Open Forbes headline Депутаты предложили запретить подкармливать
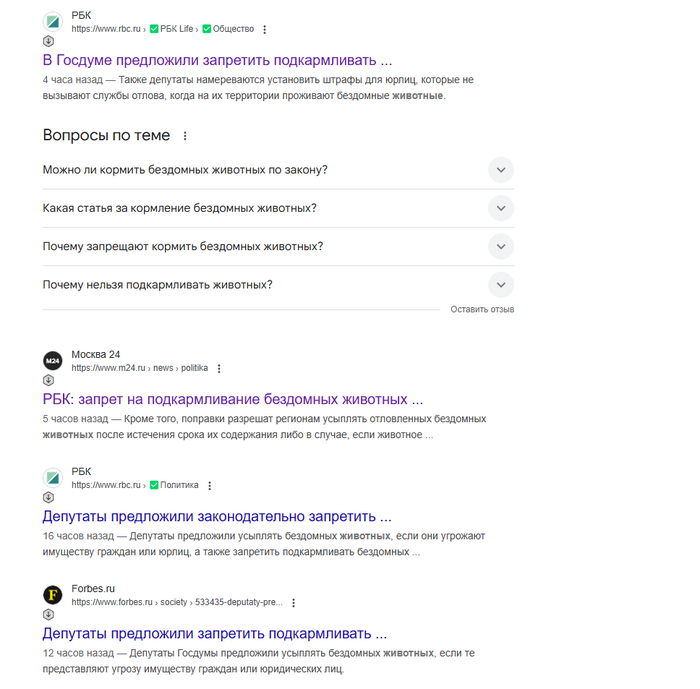The width and height of the screenshot is (700, 689). point(214,633)
